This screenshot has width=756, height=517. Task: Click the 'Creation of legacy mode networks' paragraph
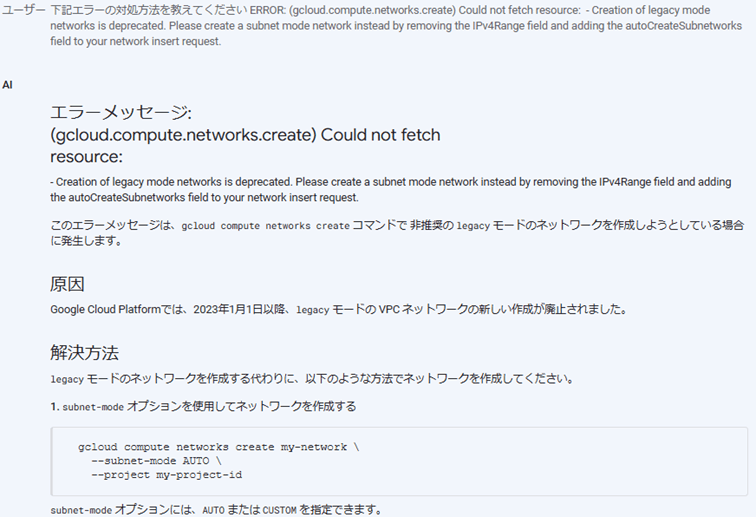click(x=391, y=190)
